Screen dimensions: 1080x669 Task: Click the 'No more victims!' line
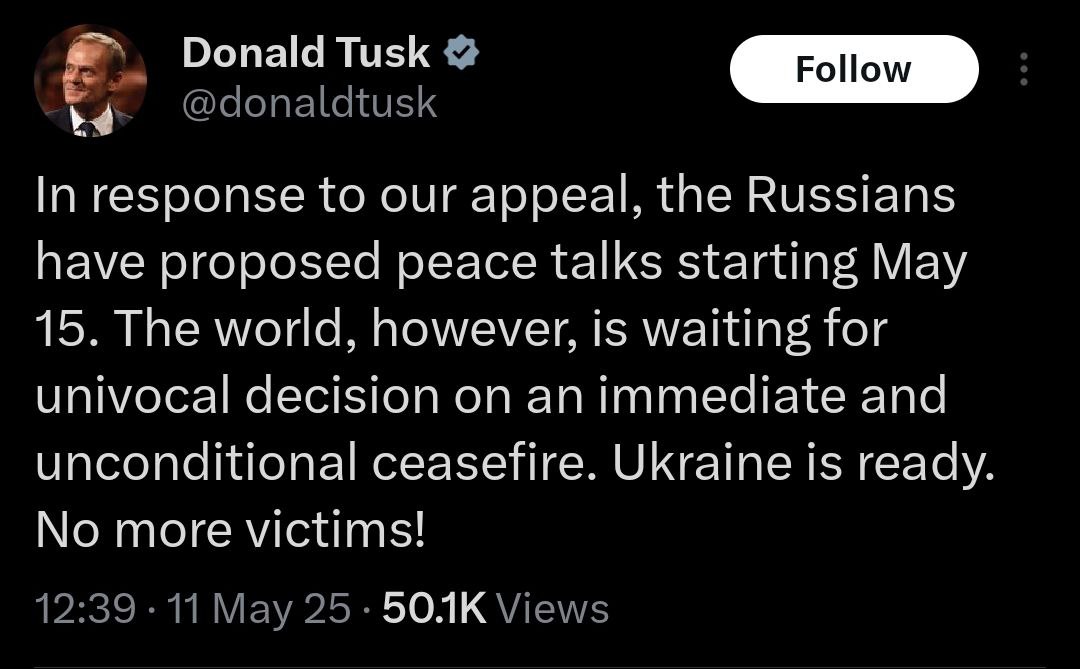pos(230,531)
